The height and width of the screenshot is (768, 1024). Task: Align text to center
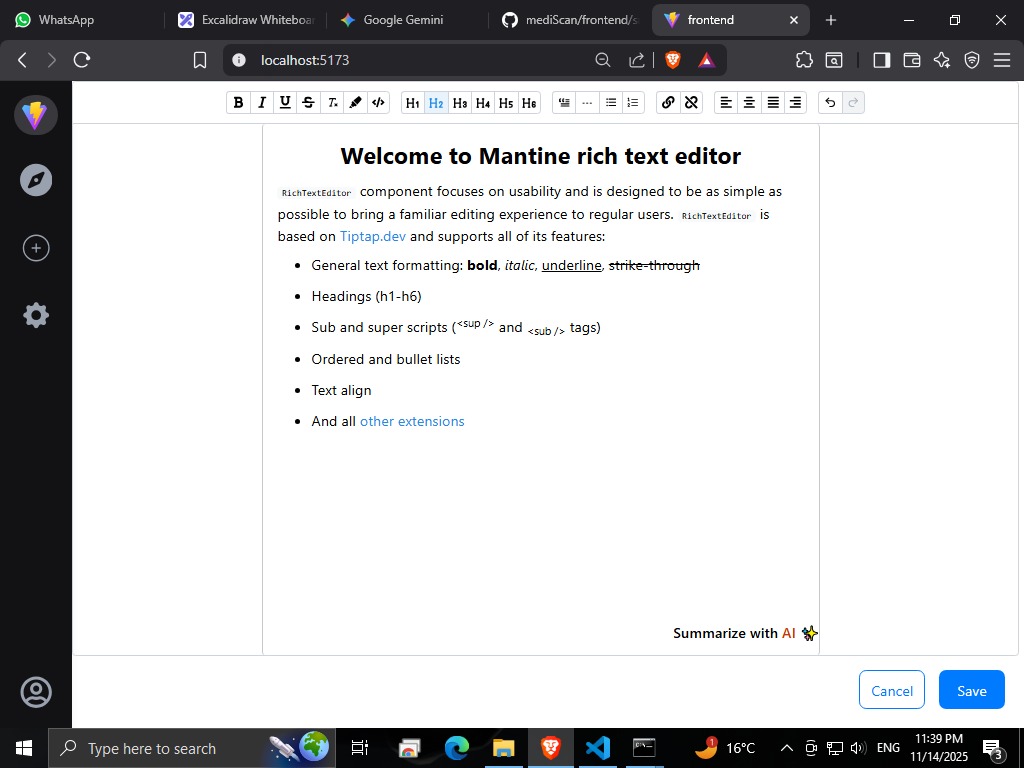click(749, 102)
